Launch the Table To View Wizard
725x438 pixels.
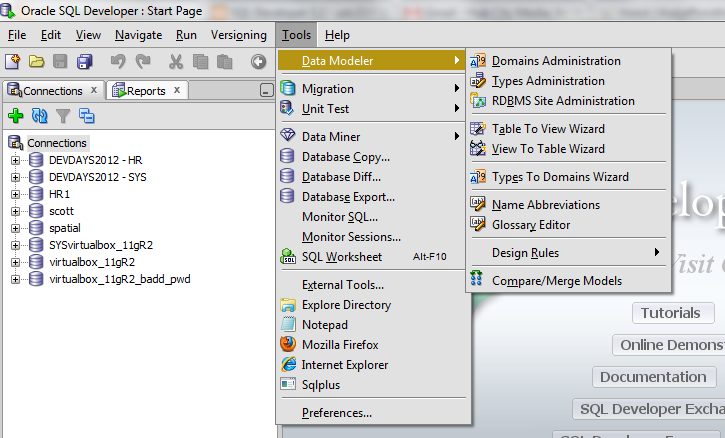tap(568, 129)
